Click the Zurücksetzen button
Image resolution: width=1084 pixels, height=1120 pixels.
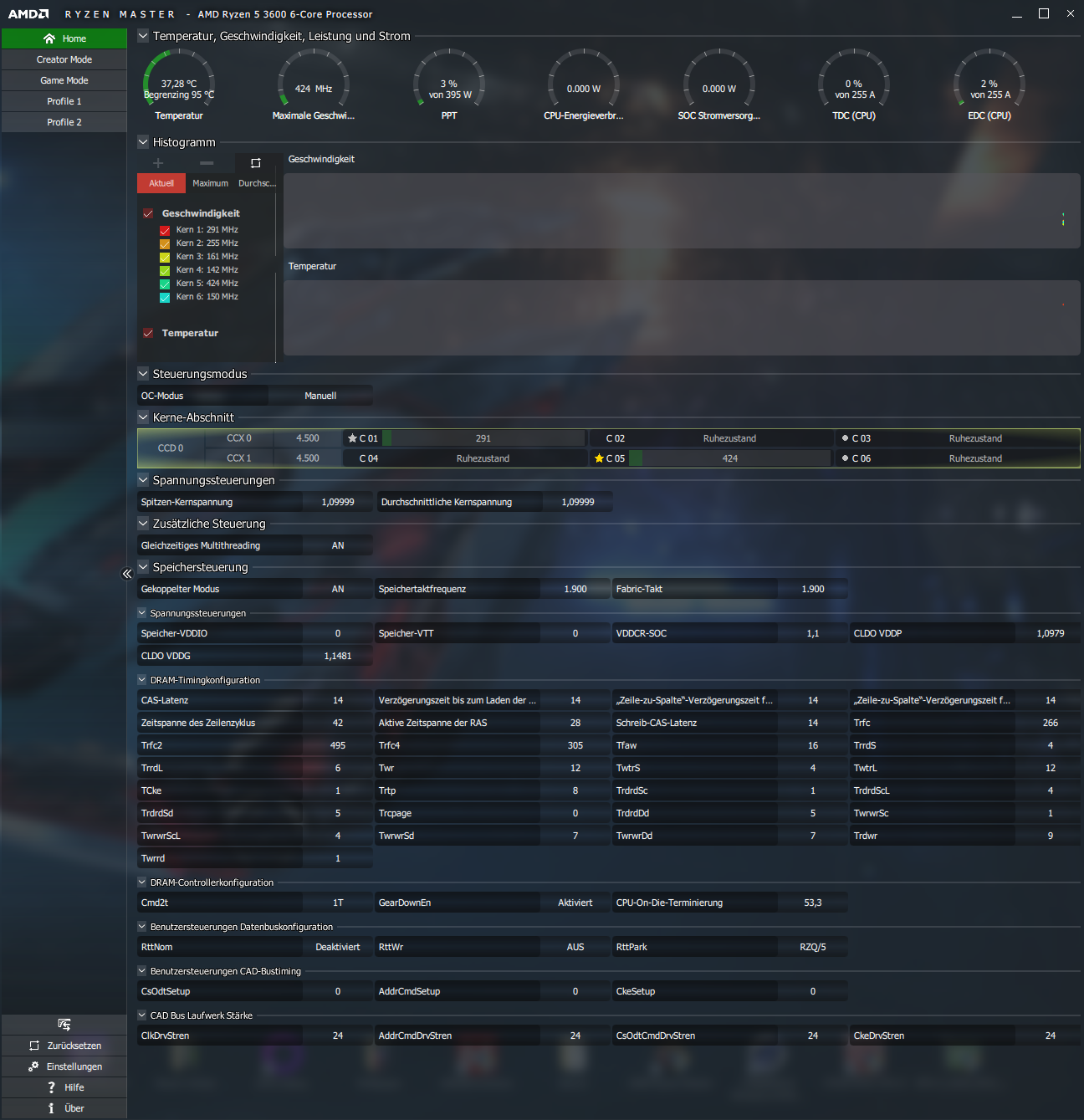[x=64, y=1046]
